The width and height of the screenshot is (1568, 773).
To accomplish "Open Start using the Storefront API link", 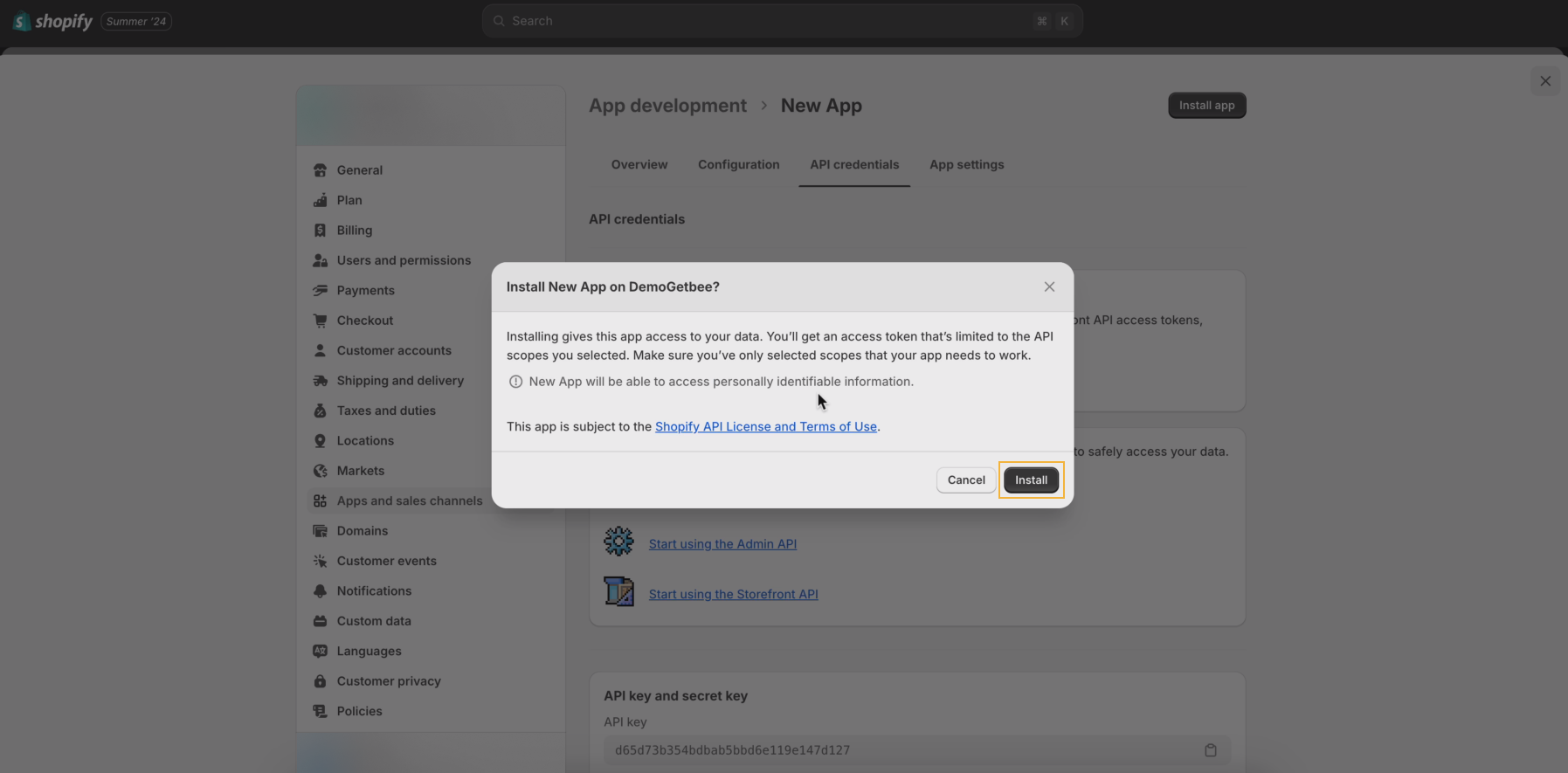I will click(734, 594).
